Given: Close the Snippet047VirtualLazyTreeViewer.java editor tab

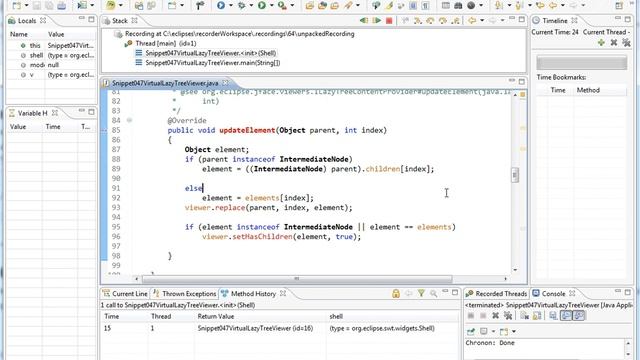Looking at the screenshot, I should pos(225,83).
